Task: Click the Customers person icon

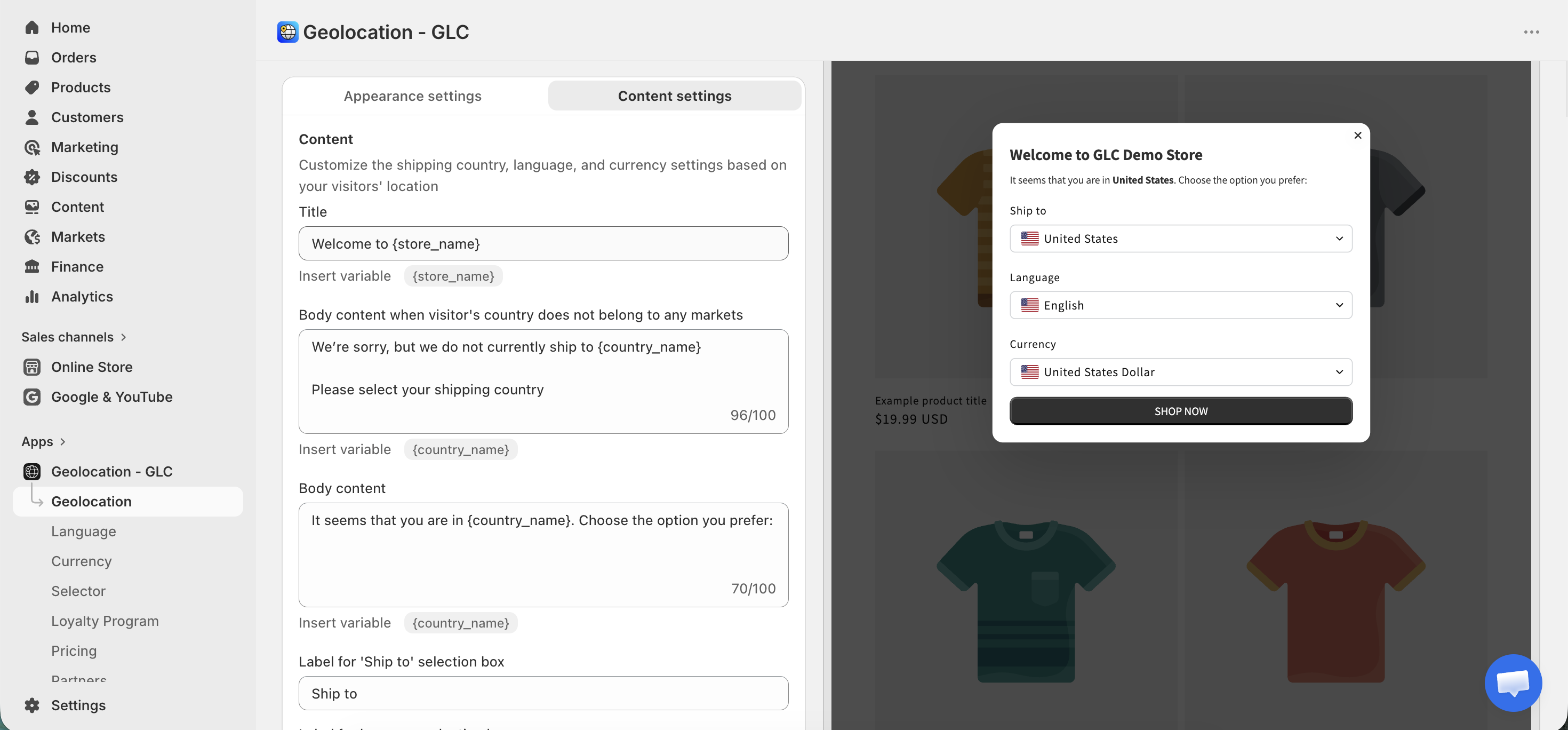Action: pos(32,117)
